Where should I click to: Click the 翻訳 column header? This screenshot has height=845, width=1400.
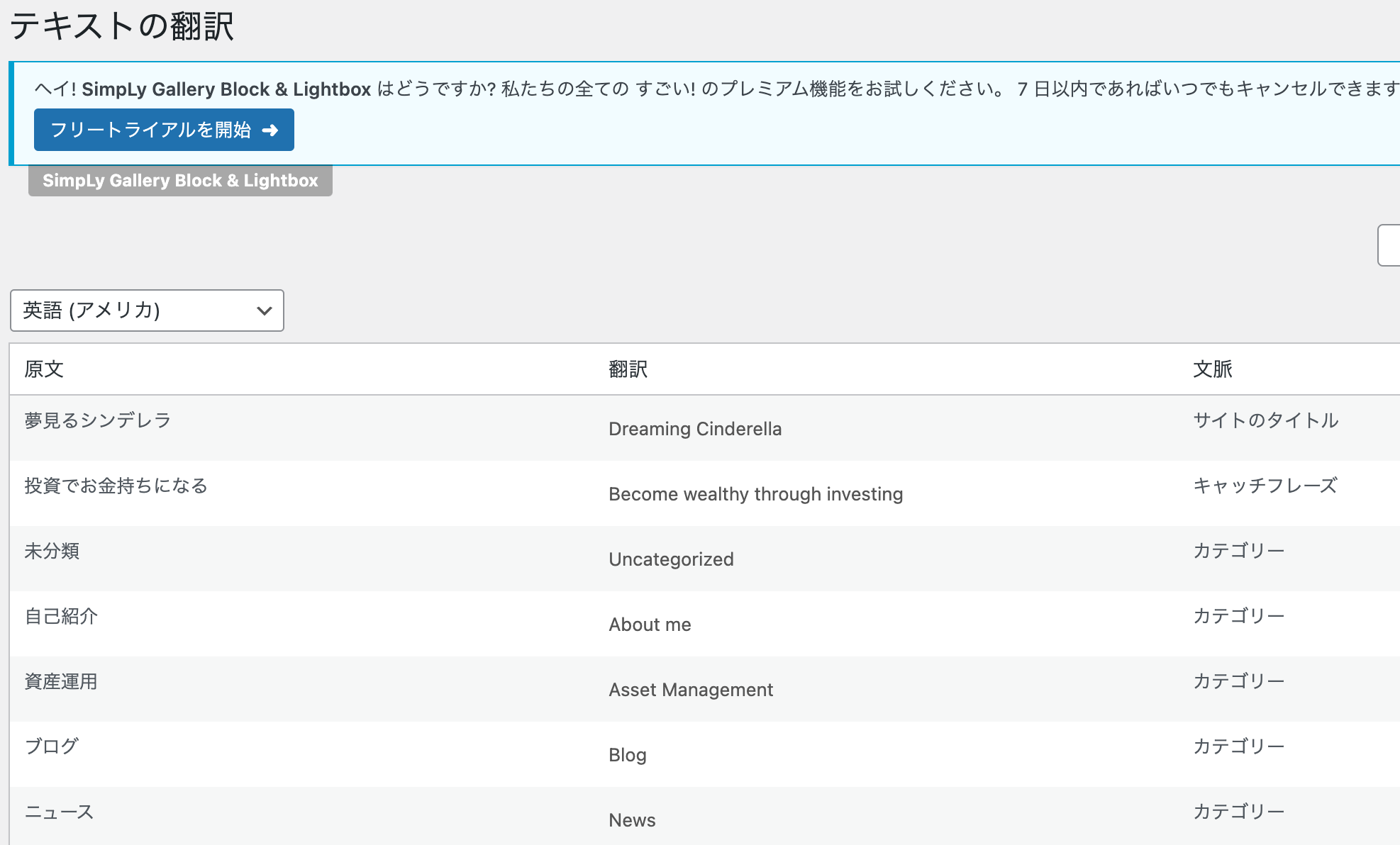(x=628, y=369)
